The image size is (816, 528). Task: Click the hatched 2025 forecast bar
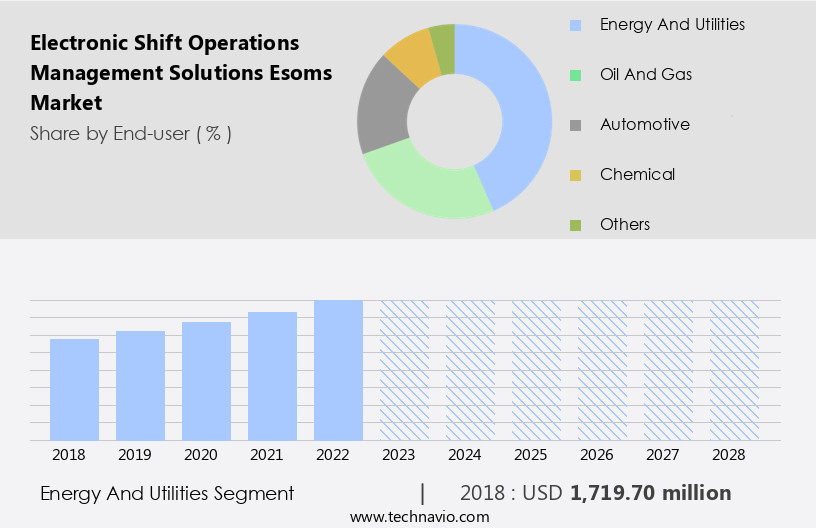click(536, 370)
